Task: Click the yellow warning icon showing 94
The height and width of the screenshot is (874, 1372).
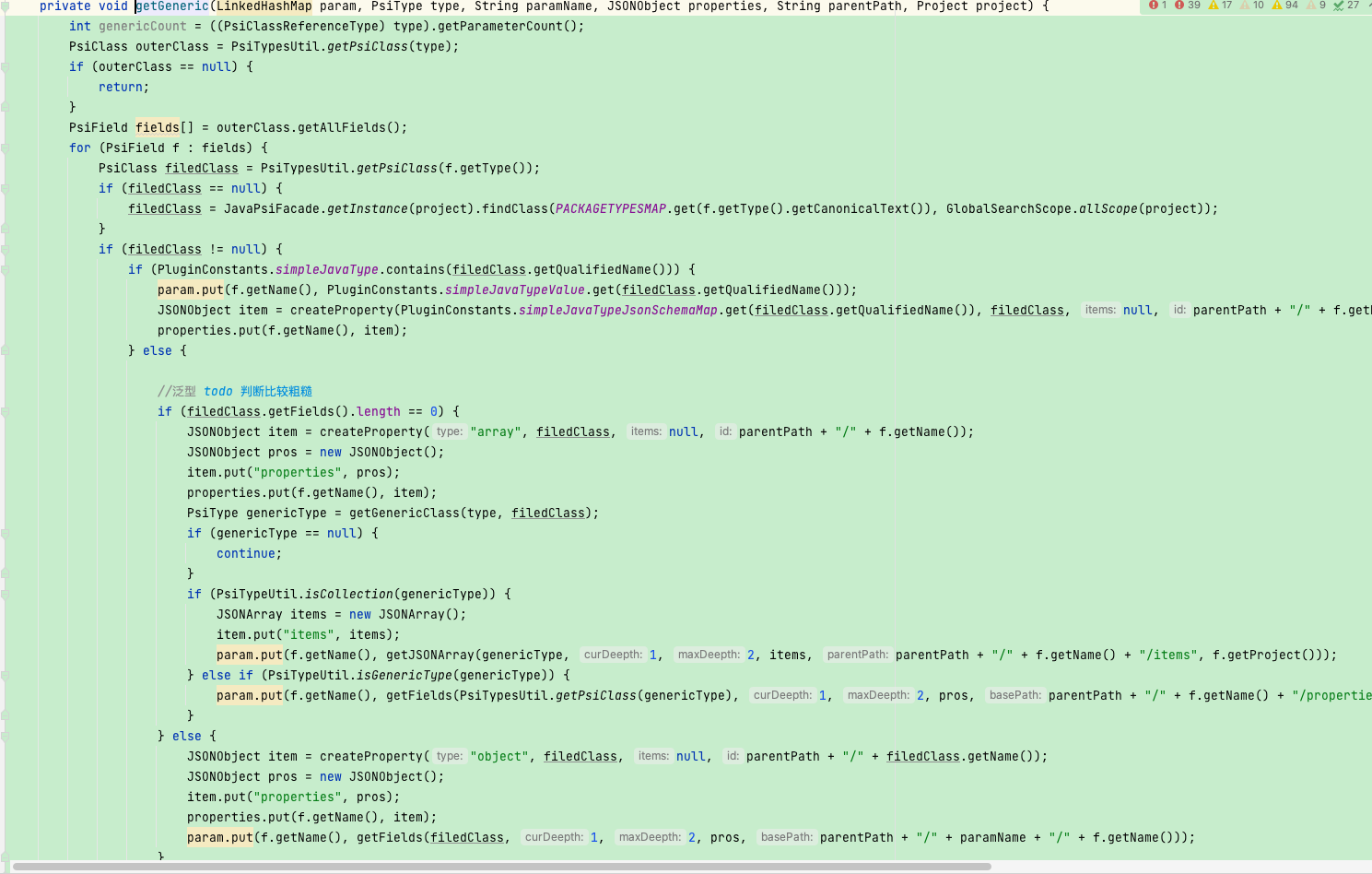Action: click(x=1277, y=6)
